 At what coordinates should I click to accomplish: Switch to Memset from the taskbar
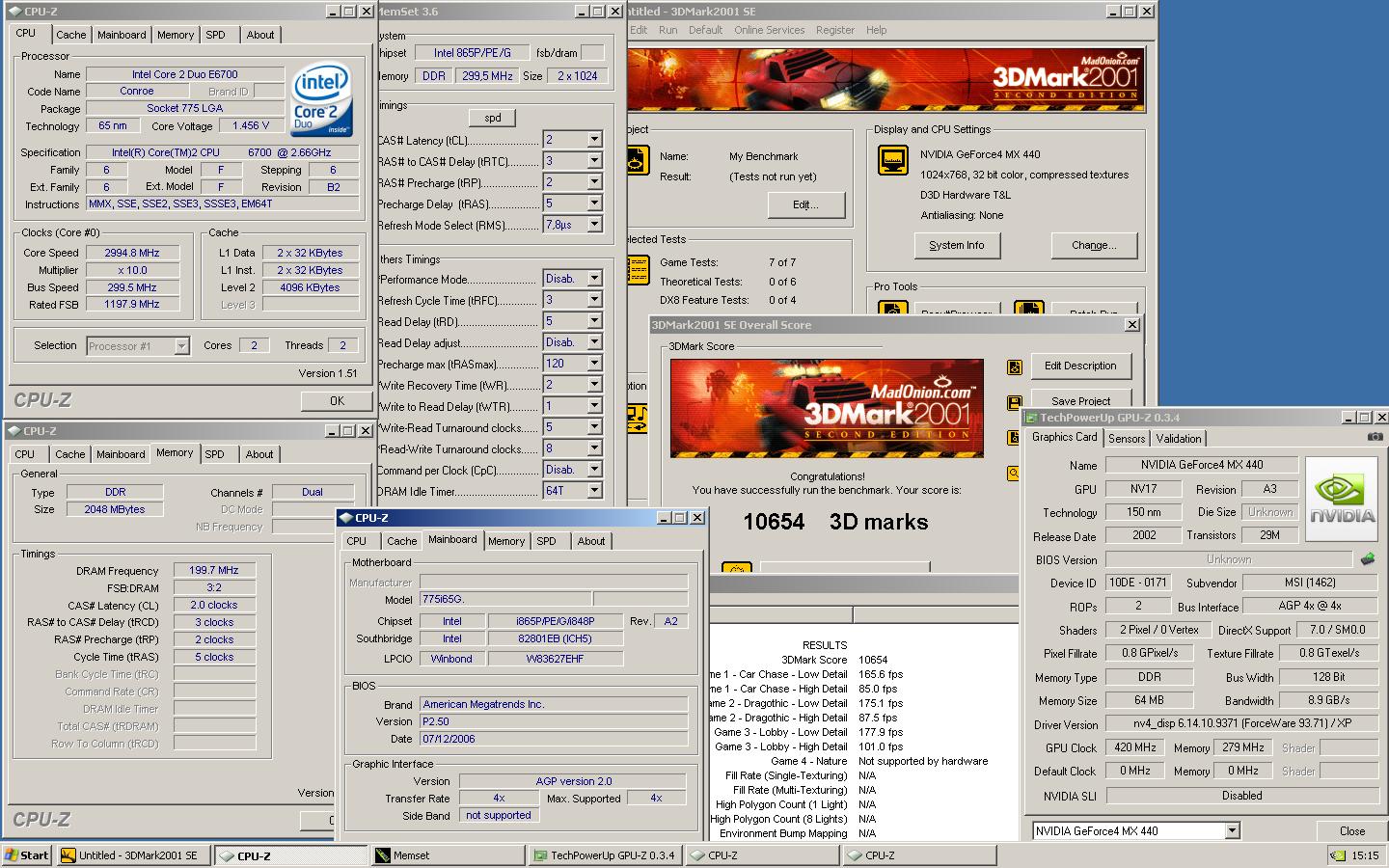(x=449, y=855)
